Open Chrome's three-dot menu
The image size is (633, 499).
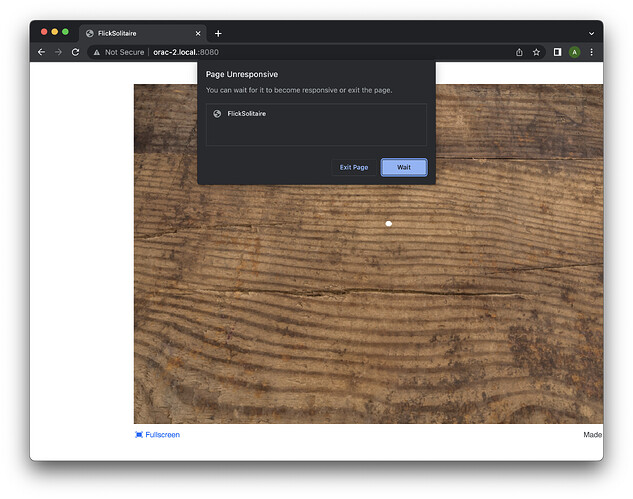pyautogui.click(x=591, y=52)
